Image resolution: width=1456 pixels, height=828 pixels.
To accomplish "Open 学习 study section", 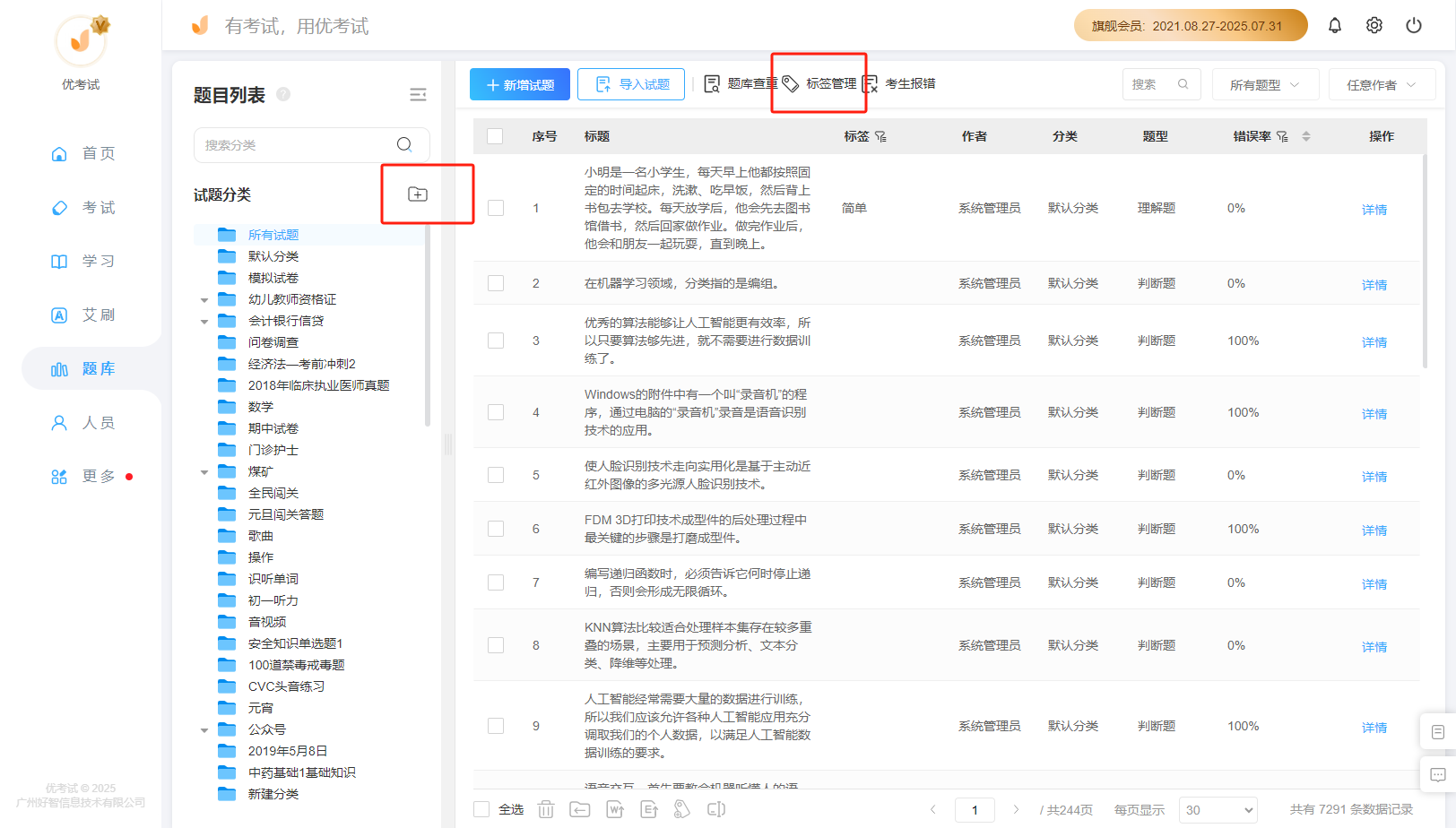I will (83, 261).
